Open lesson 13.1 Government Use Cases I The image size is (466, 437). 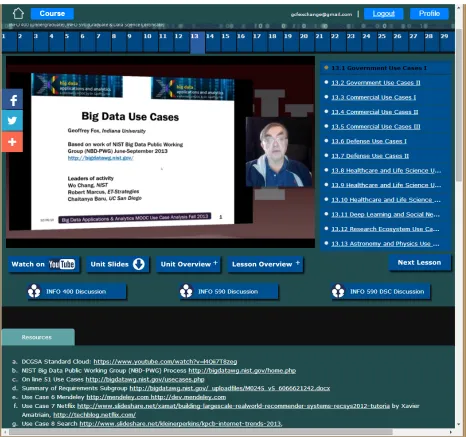click(x=379, y=68)
